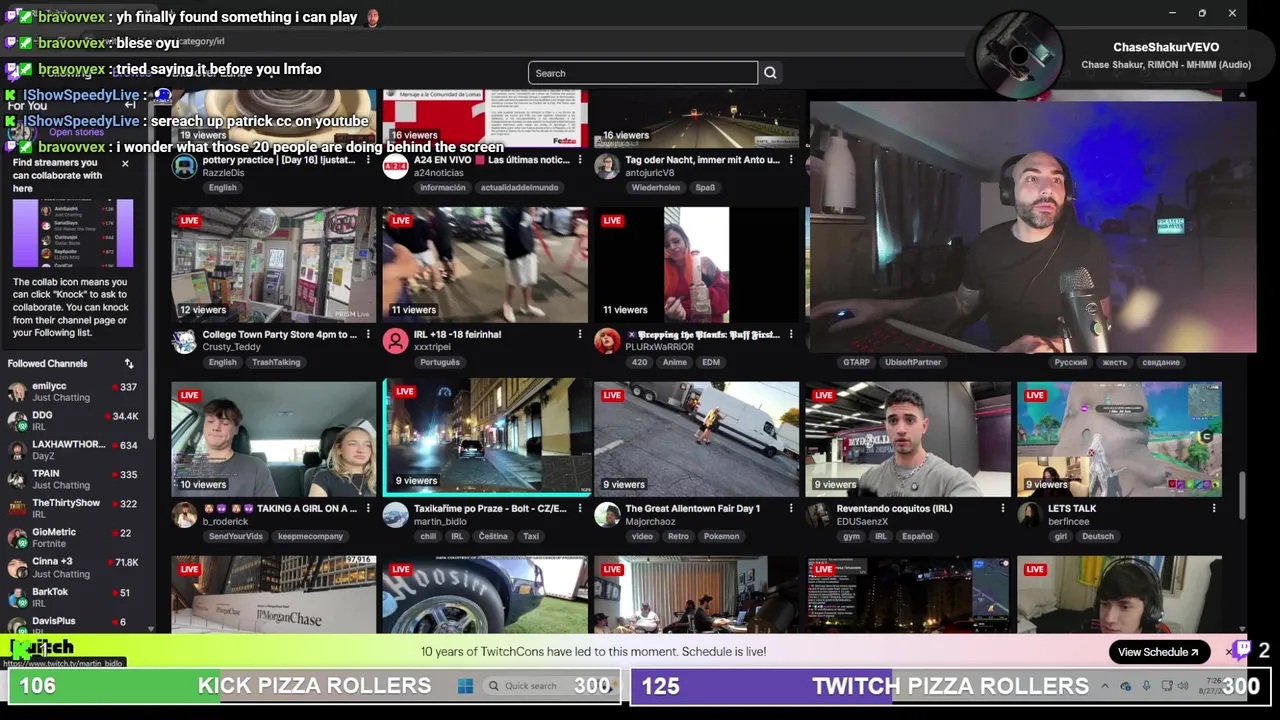The image size is (1280, 720).
Task: Open GioMetric Fortnite channel
Action: [x=75, y=538]
